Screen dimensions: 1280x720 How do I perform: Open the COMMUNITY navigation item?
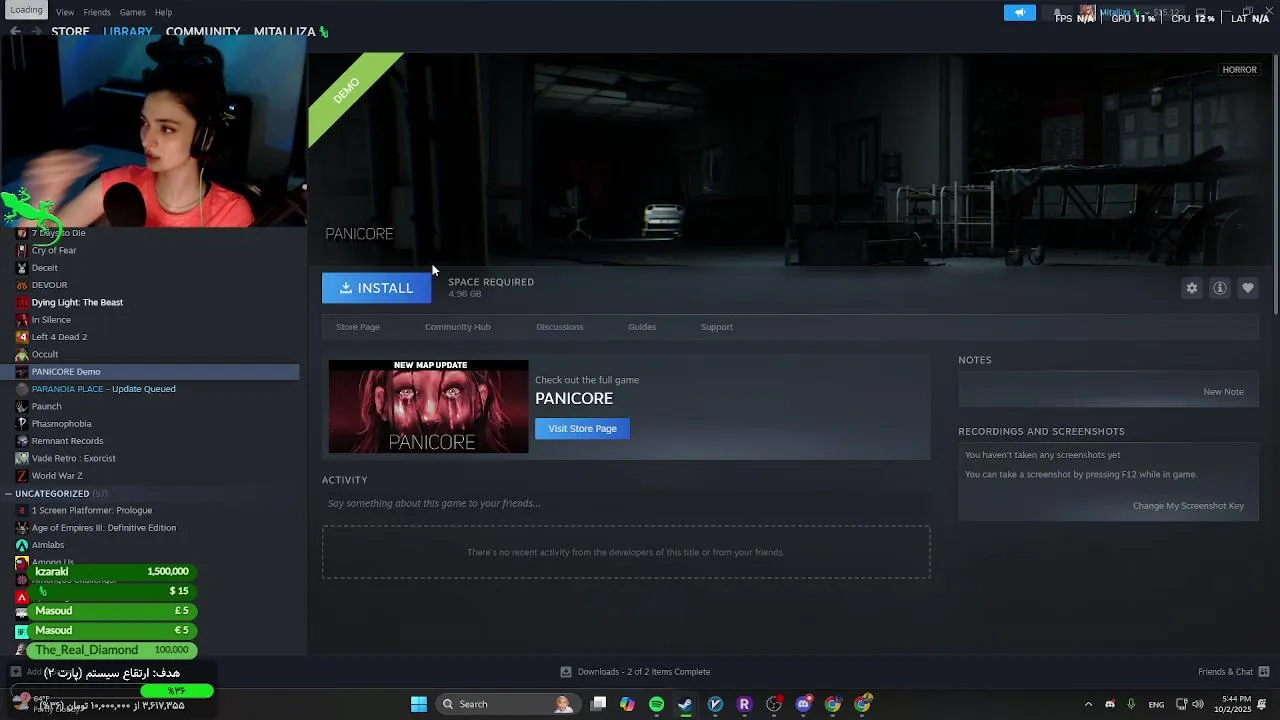pos(203,32)
